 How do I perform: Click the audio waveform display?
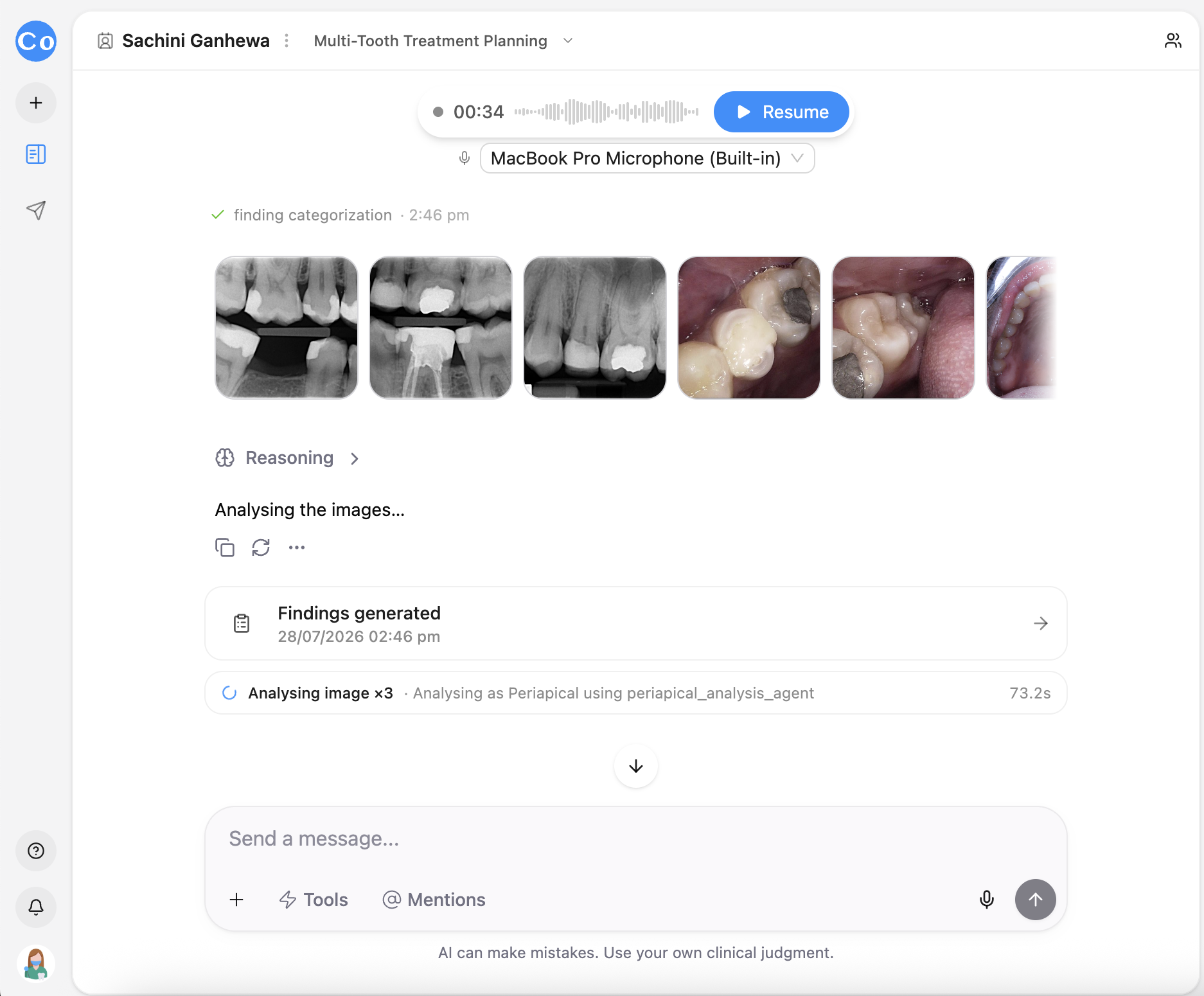click(x=606, y=112)
